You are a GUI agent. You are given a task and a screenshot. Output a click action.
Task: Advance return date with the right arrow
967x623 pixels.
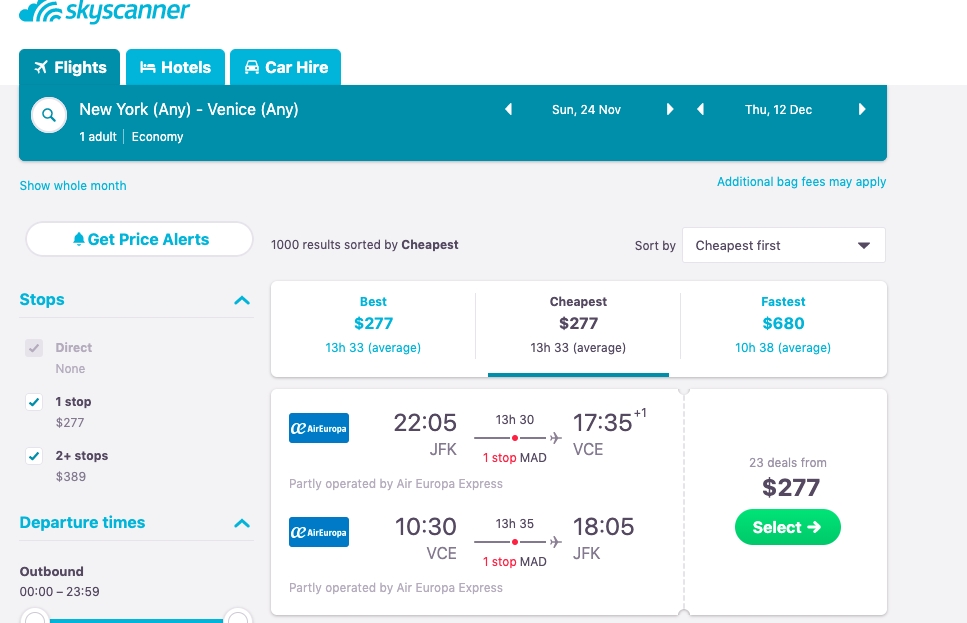[x=862, y=110]
